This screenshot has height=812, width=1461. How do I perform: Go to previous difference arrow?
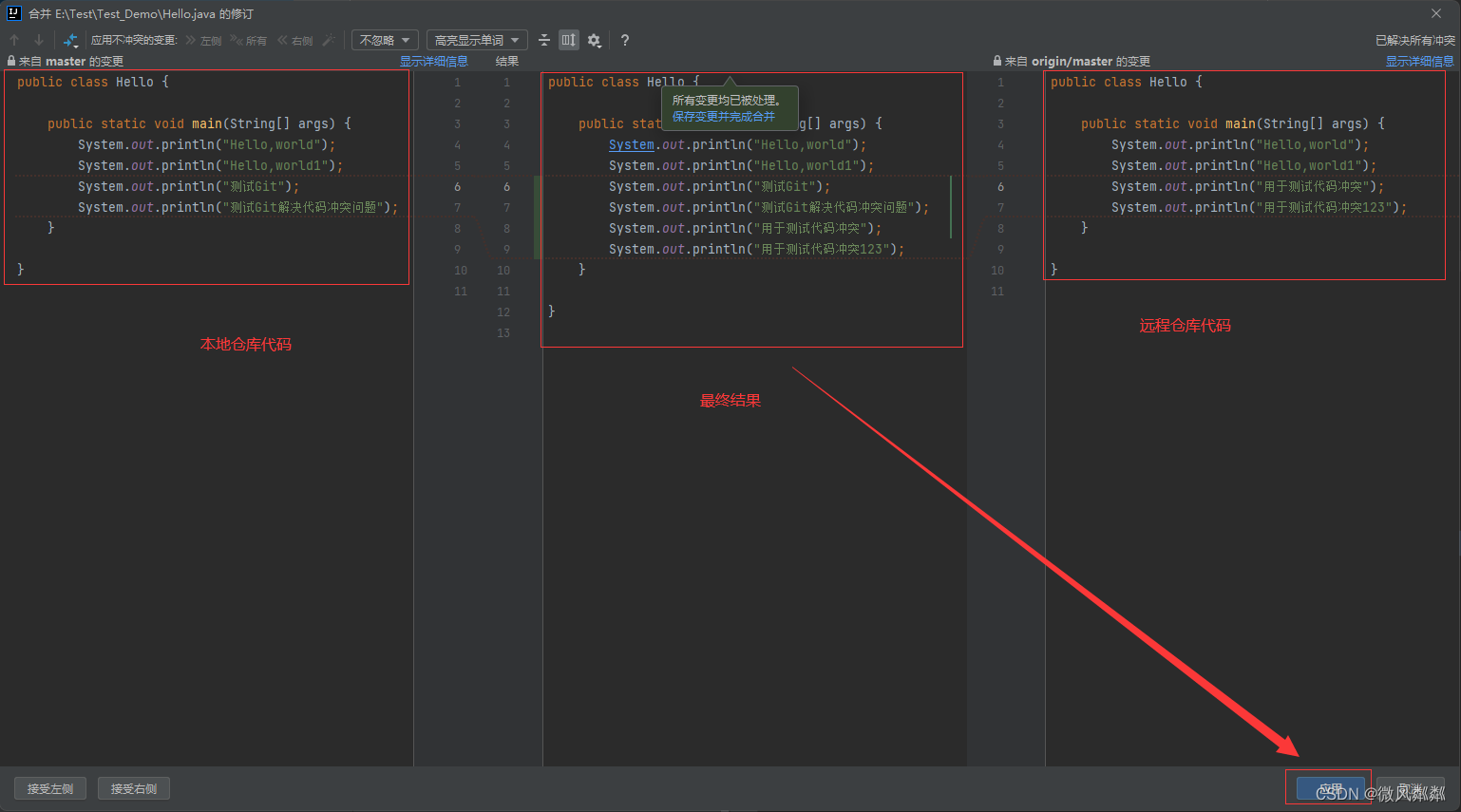[x=14, y=40]
